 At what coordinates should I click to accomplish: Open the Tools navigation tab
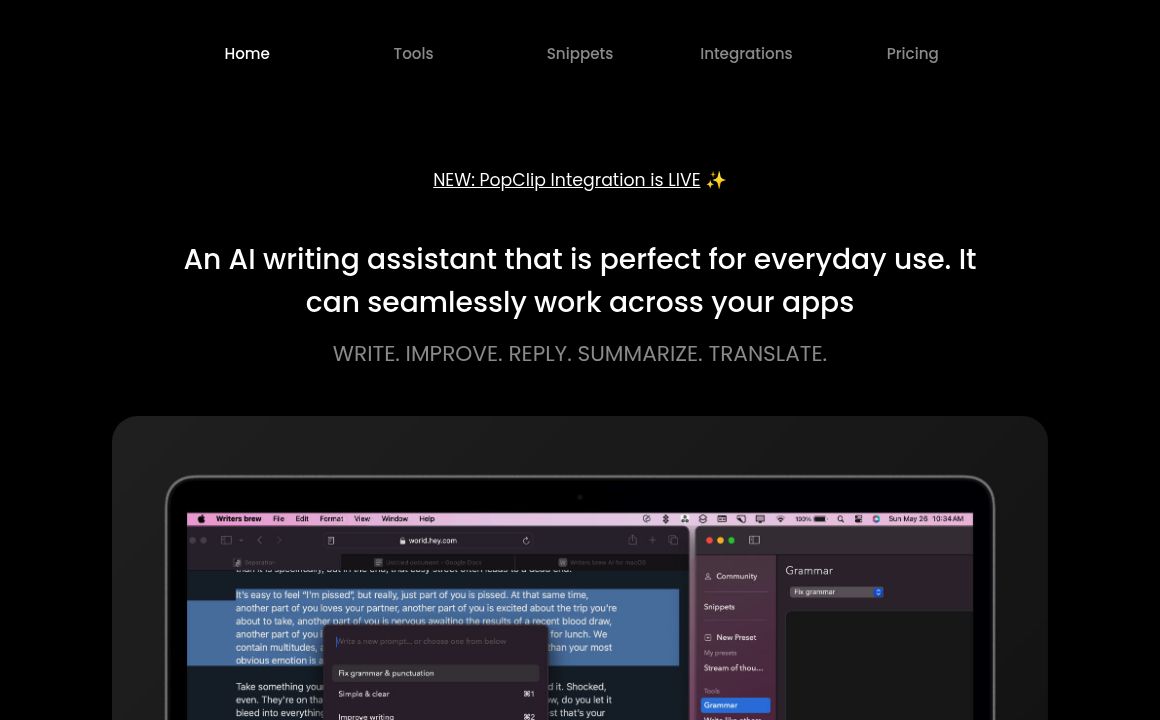point(413,54)
